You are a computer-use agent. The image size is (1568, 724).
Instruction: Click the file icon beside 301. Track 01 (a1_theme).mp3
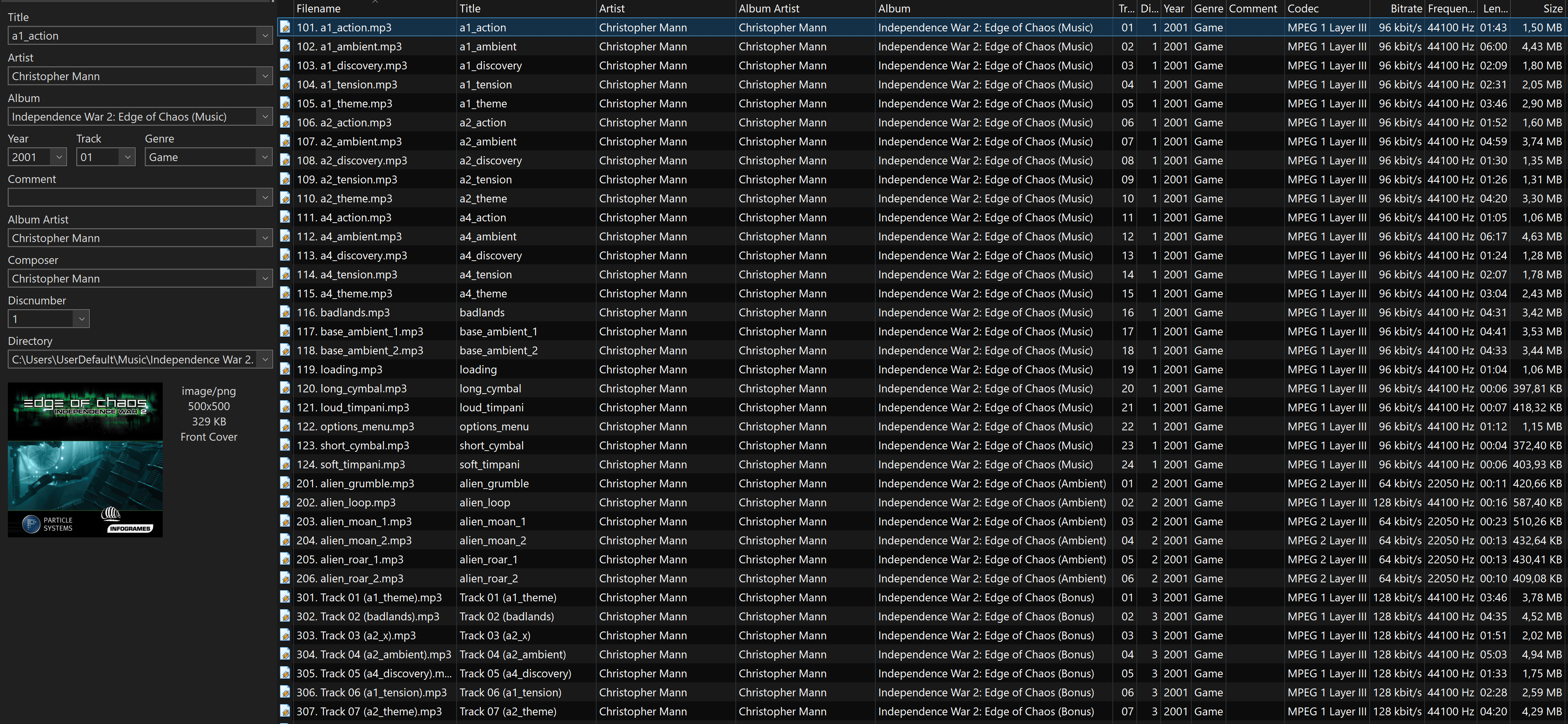285,597
